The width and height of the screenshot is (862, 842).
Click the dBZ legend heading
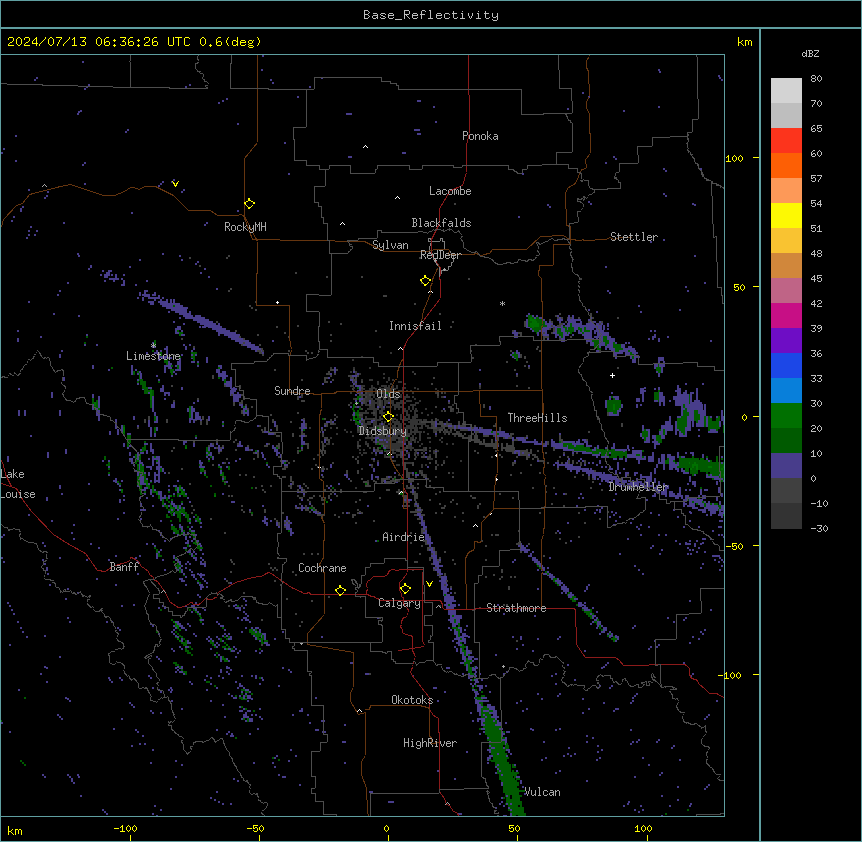810,54
